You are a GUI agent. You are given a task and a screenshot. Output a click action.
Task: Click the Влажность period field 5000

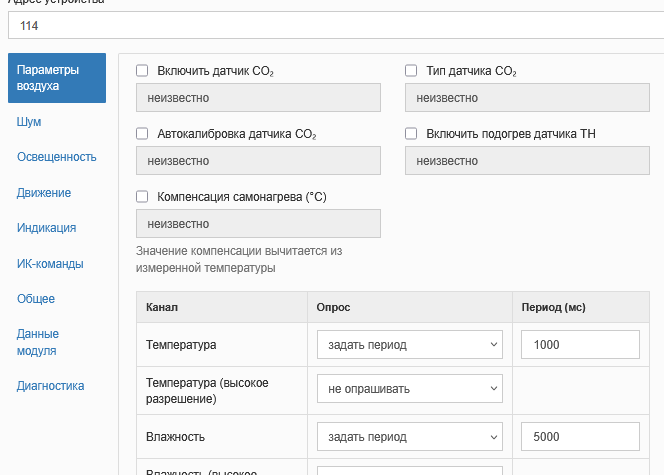[580, 437]
